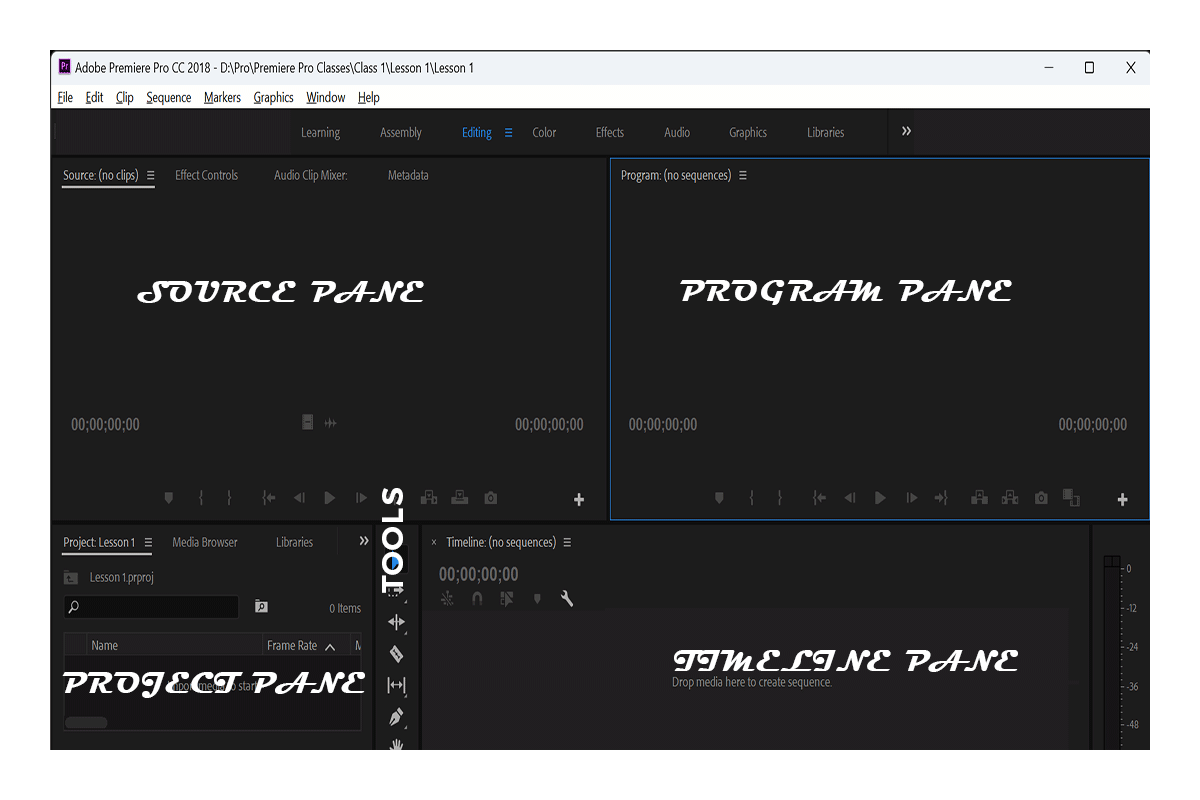
Task: Click the Extract button in Program monitor
Action: pyautogui.click(x=1010, y=497)
